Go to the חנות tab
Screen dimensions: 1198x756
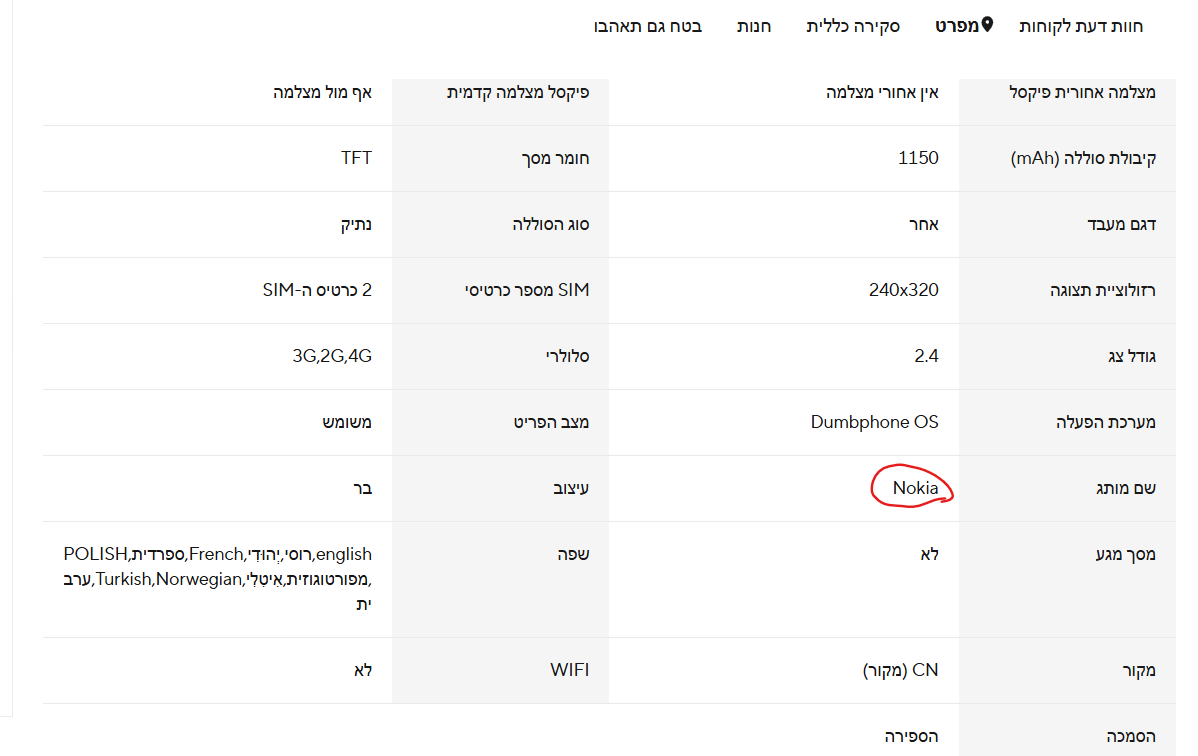pos(754,26)
